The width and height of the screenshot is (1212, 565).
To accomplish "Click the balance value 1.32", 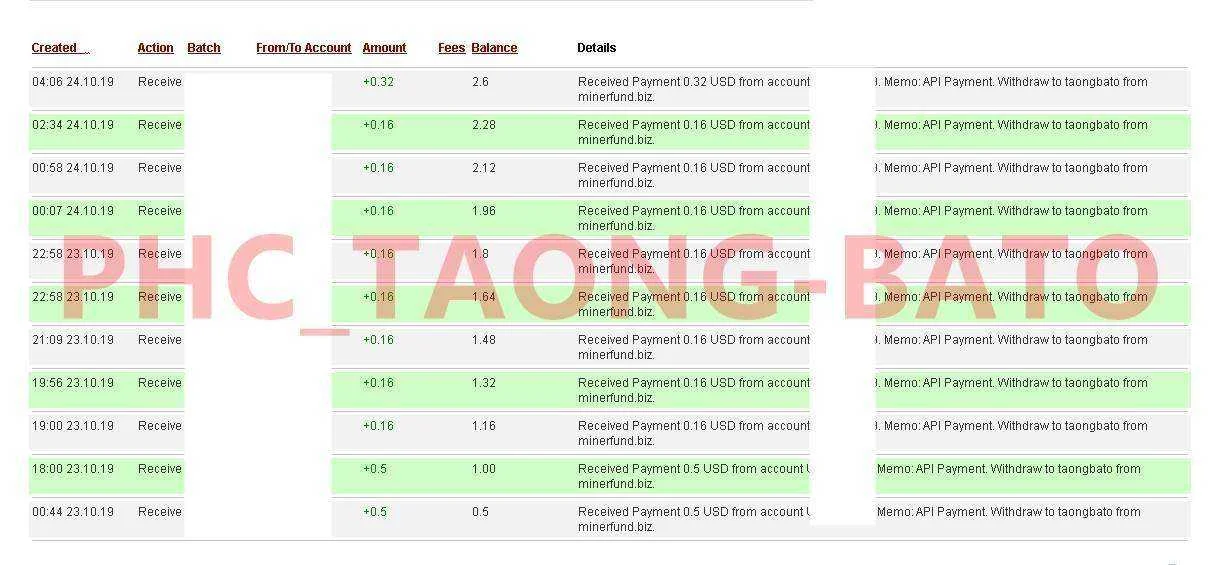I will [484, 383].
